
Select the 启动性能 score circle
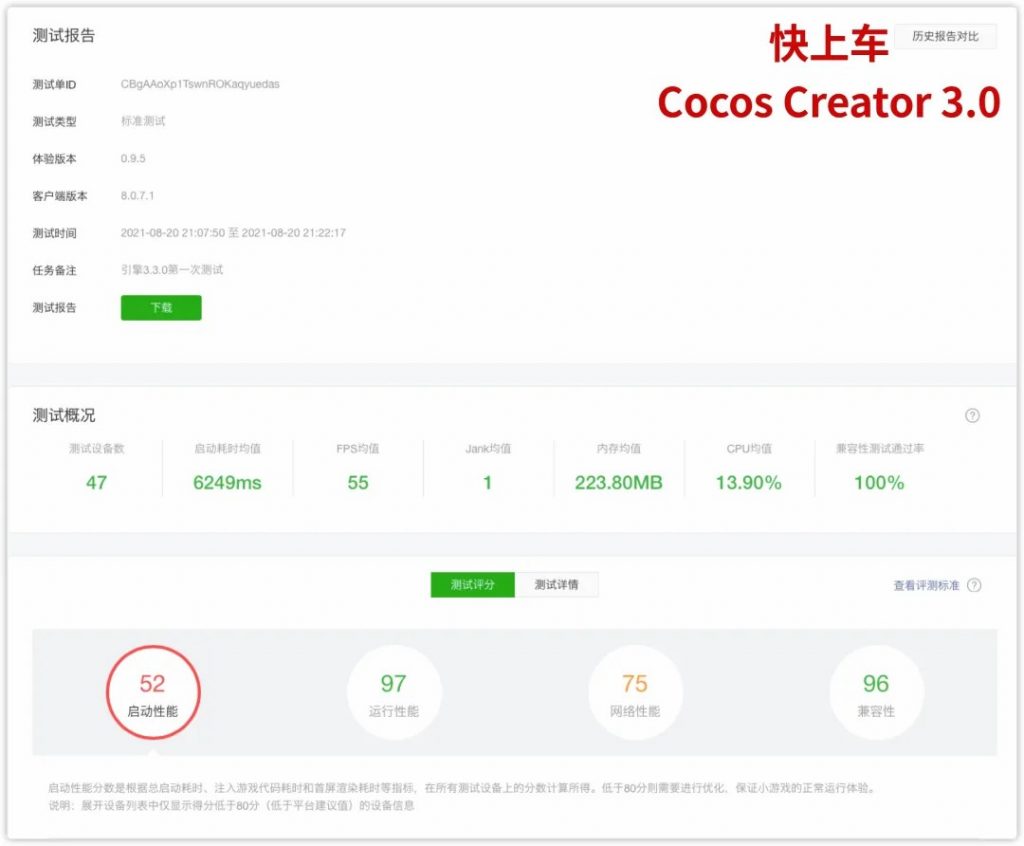153,692
